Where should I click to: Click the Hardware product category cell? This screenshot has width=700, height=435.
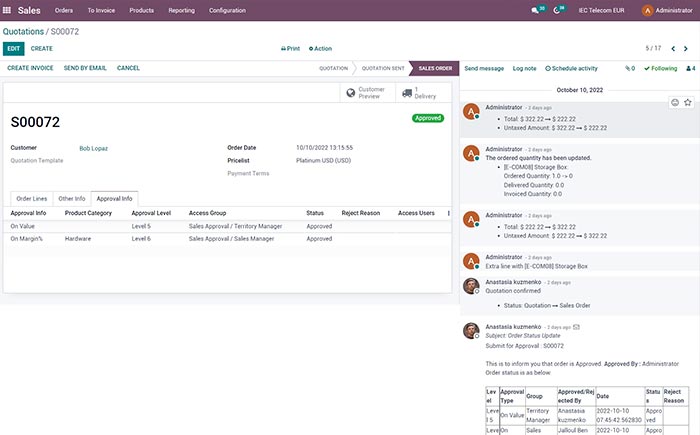click(x=78, y=238)
